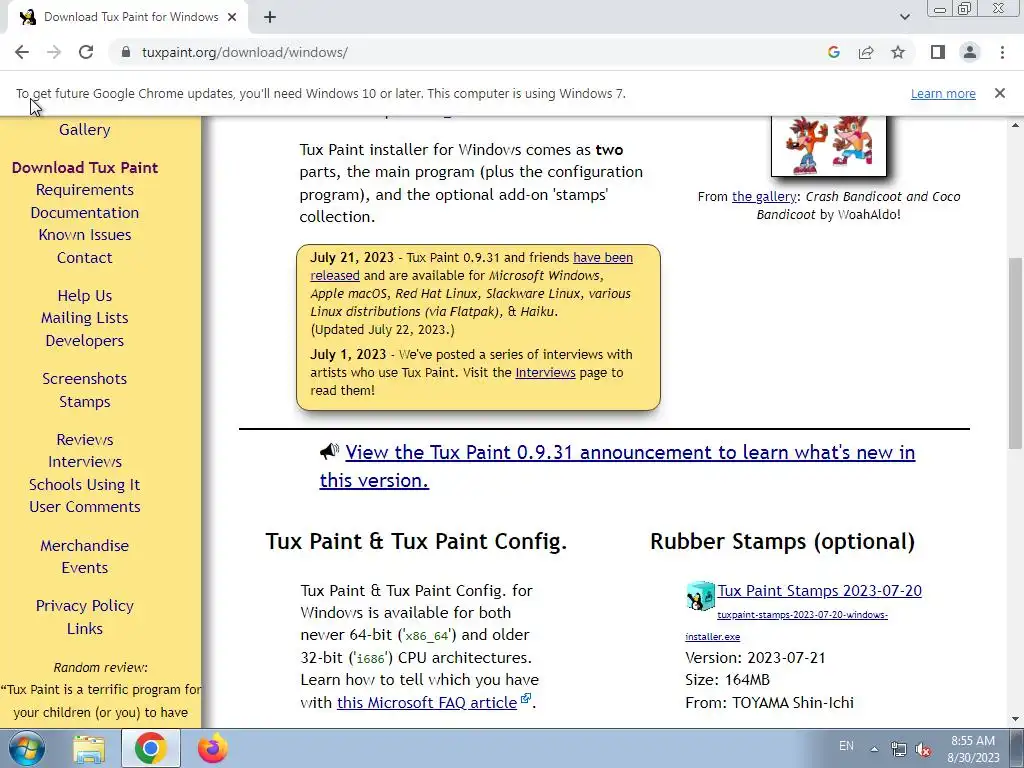View site information lock icon
Screen dimensions: 1024x768
[126, 52]
